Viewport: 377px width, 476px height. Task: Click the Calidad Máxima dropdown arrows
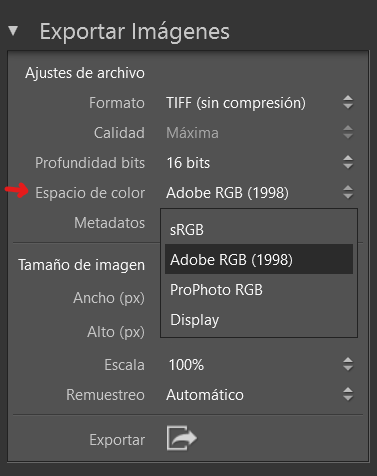coord(348,132)
